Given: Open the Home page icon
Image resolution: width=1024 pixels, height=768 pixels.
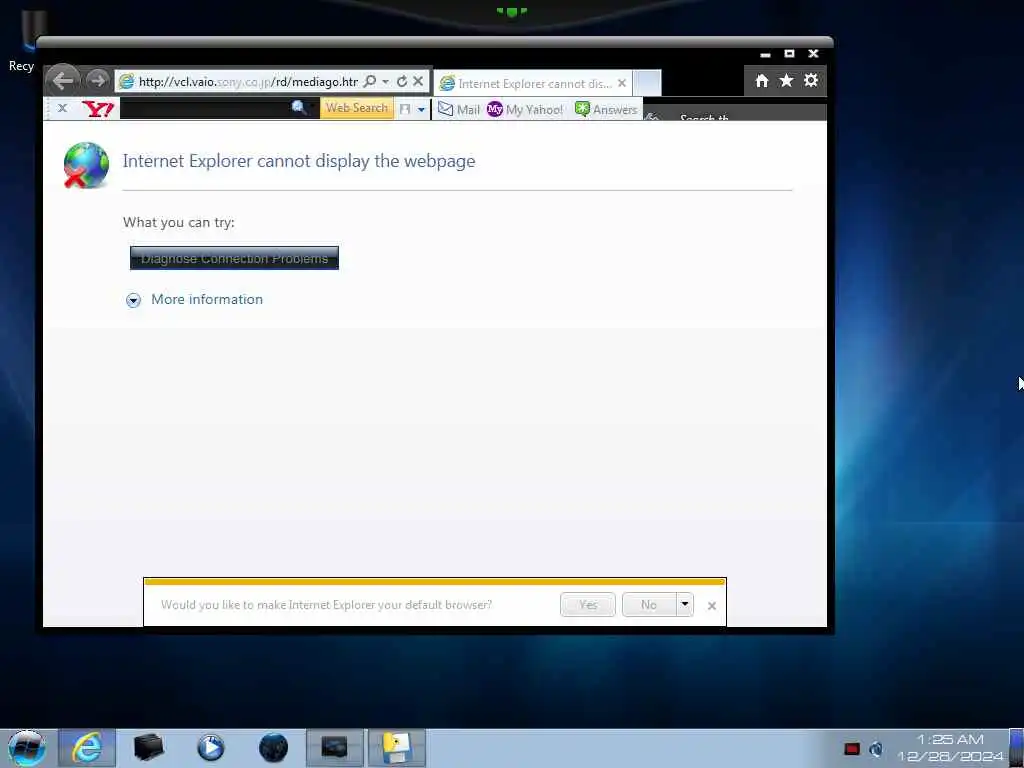Looking at the screenshot, I should 761,80.
